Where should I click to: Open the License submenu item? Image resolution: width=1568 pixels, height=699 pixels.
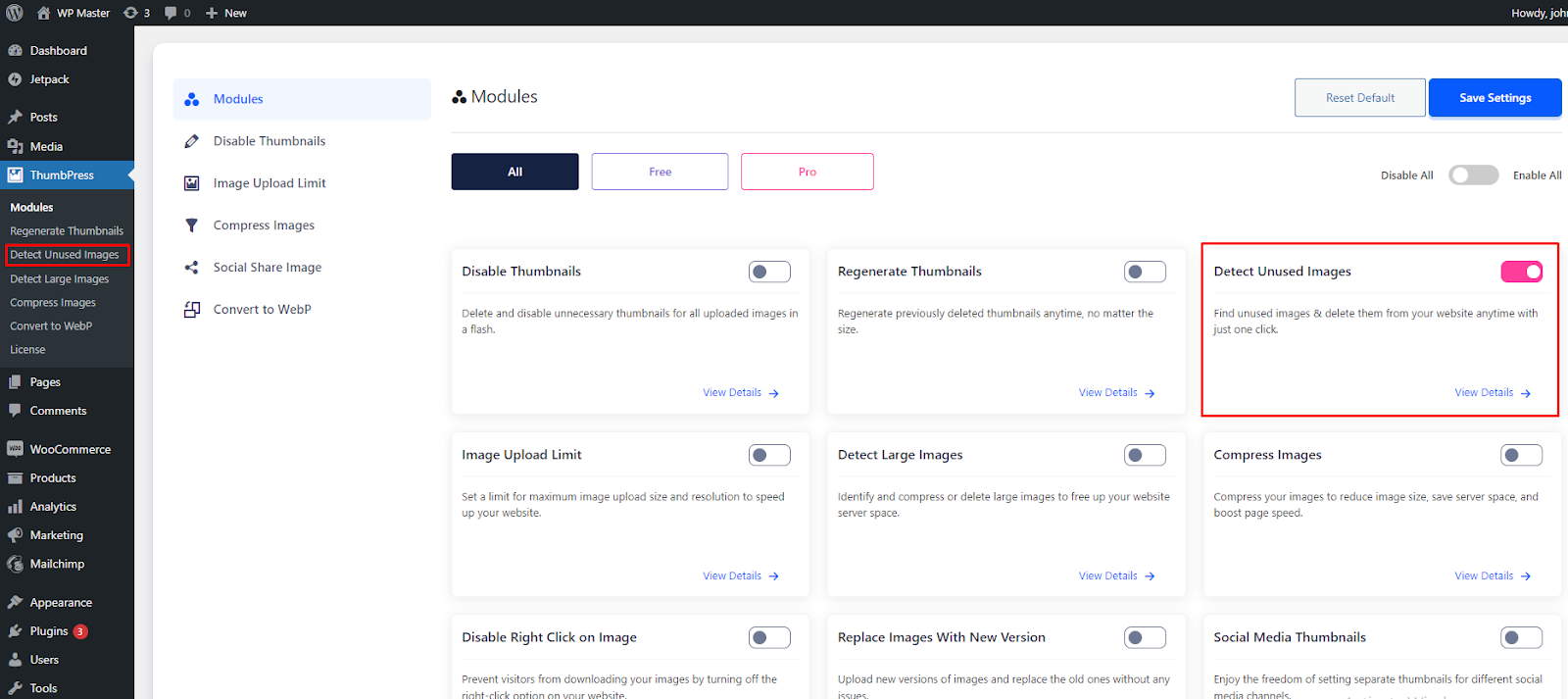(x=27, y=350)
